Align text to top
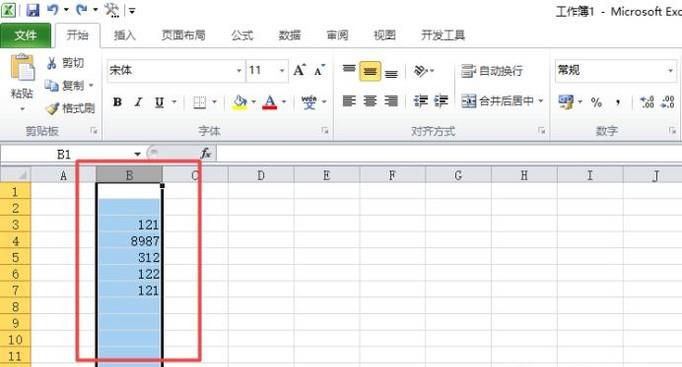The image size is (682, 367). (349, 70)
